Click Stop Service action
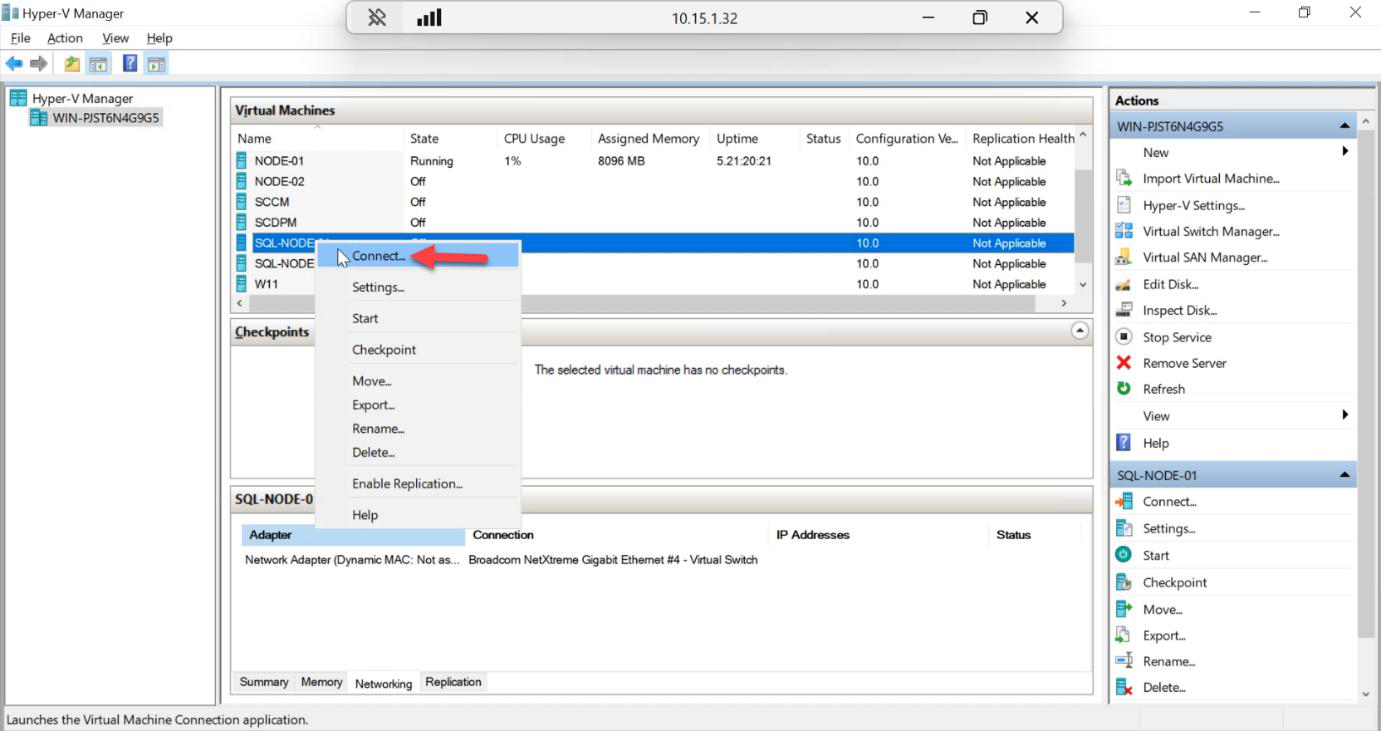Screen dimensions: 1381x731 tap(1177, 337)
